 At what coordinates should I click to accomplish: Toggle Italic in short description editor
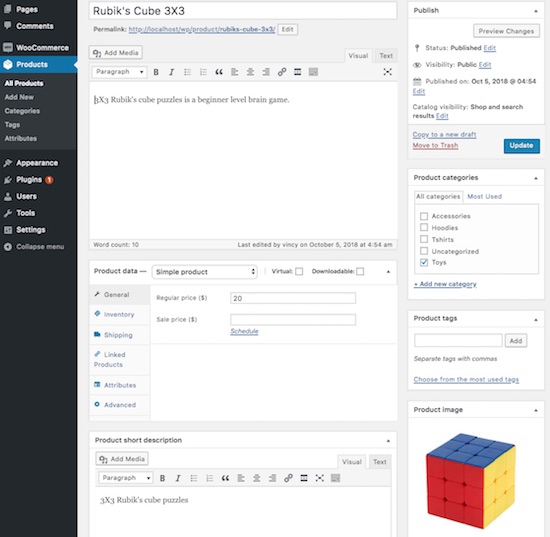coord(178,478)
